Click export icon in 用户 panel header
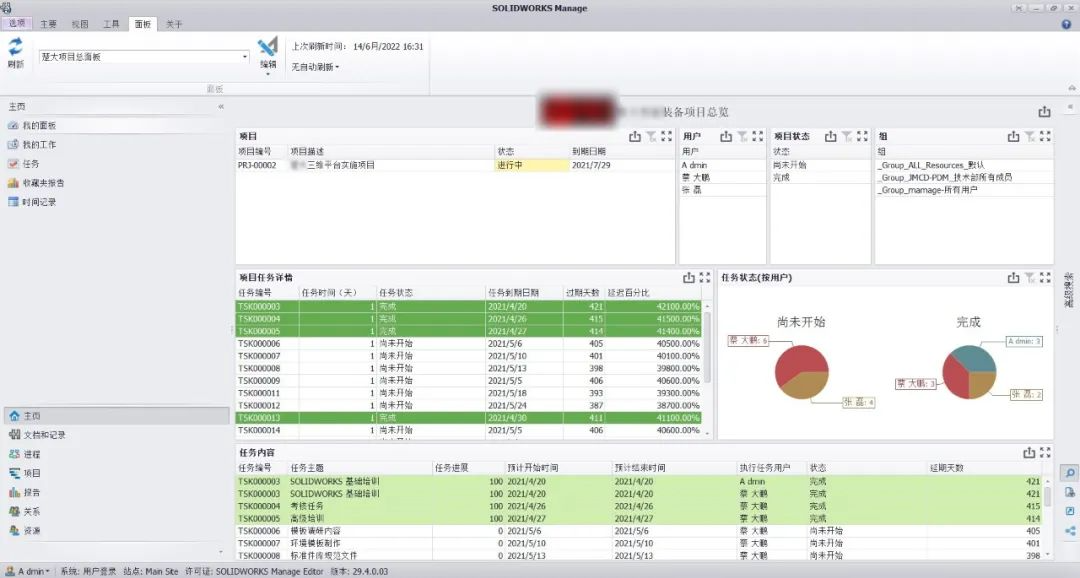 726,136
